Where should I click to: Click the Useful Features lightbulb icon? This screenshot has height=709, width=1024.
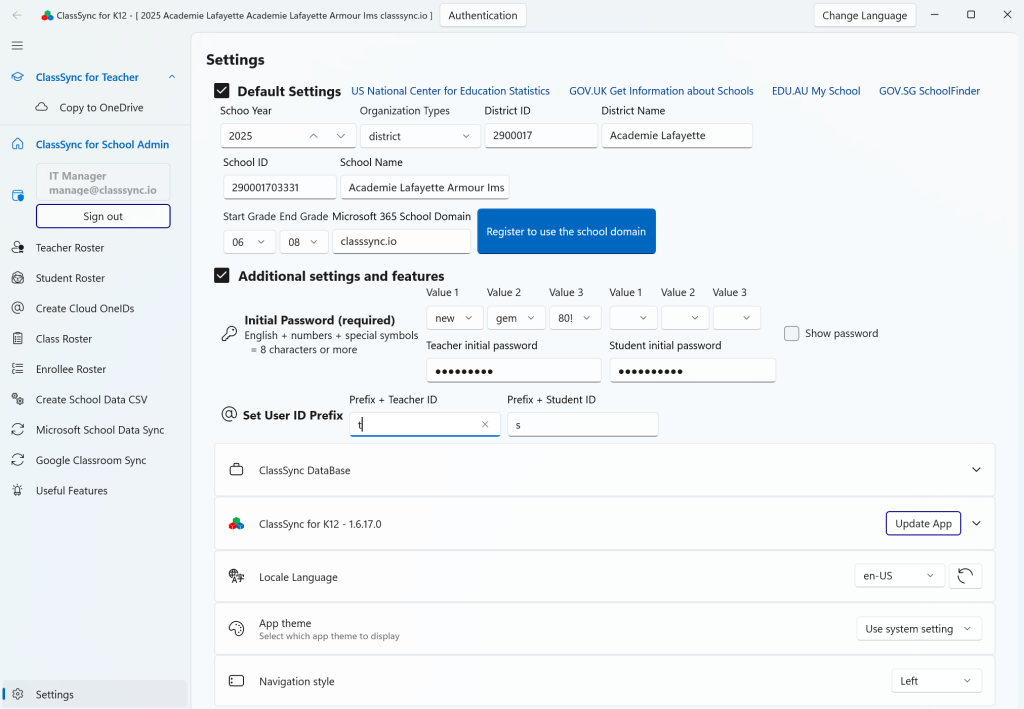tap(18, 490)
